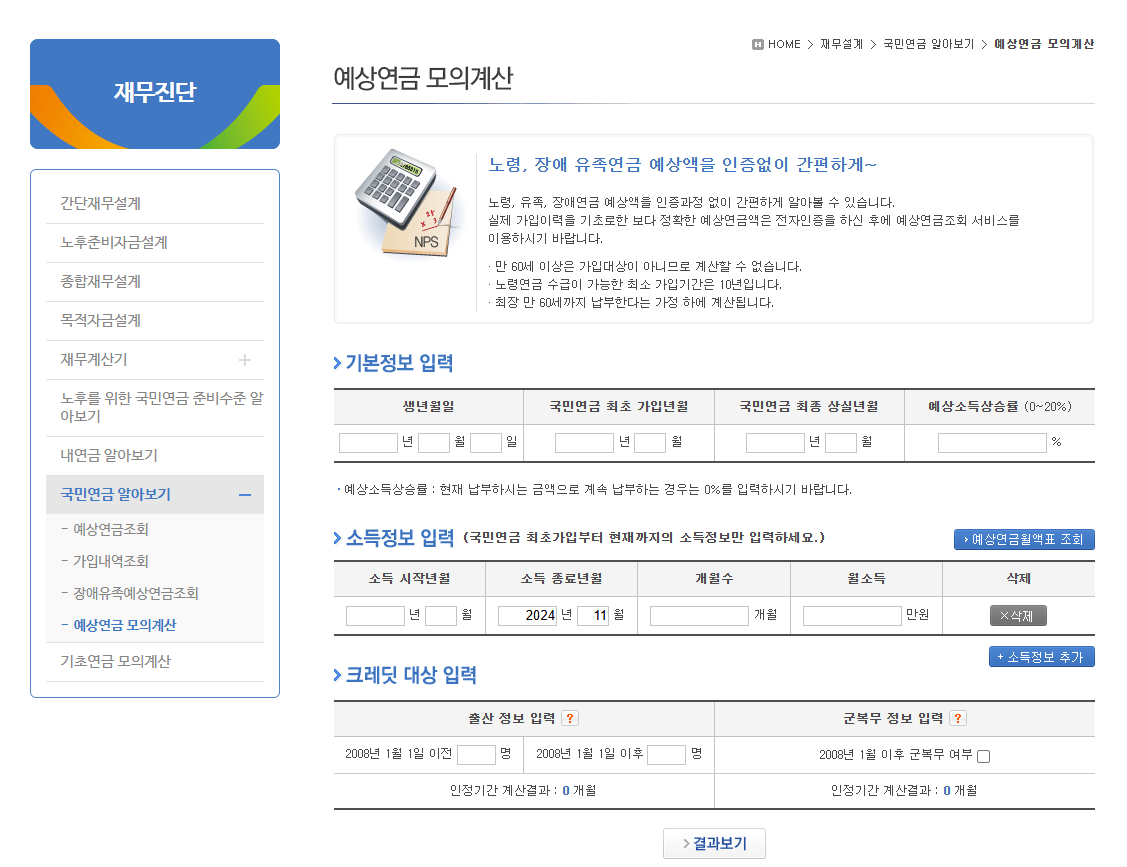
Task: Click the 생년월일 year input field
Action: coord(366,442)
